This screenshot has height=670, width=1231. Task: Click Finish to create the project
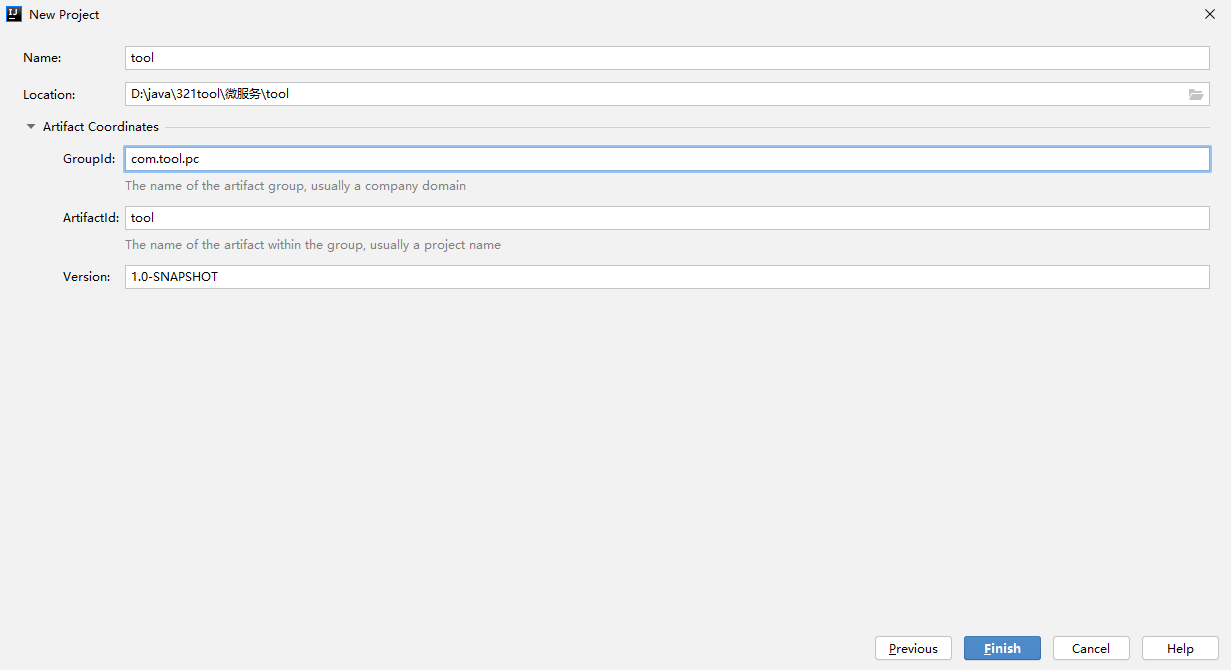(x=1002, y=648)
